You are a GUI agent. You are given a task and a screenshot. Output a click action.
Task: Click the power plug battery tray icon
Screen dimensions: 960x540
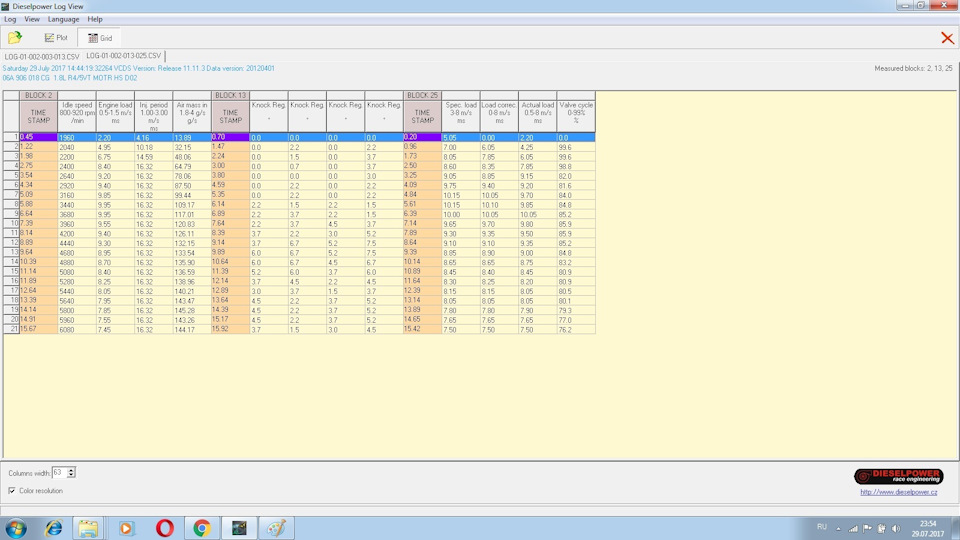(x=882, y=528)
